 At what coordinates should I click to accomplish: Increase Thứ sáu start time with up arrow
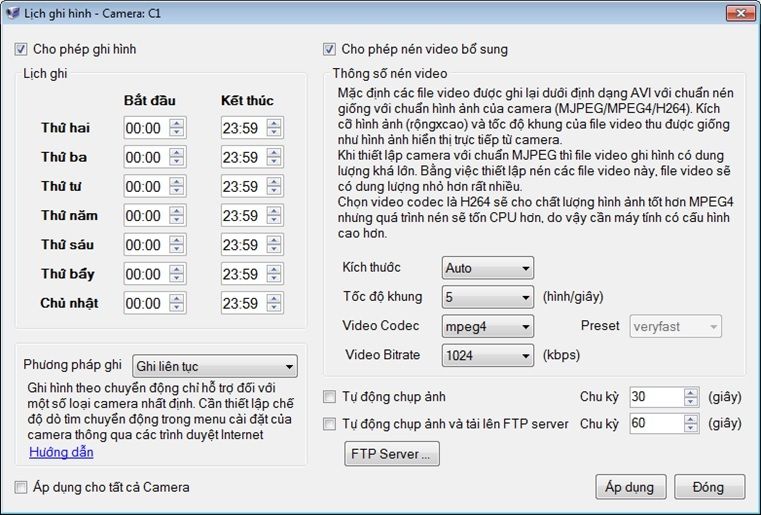[177, 240]
